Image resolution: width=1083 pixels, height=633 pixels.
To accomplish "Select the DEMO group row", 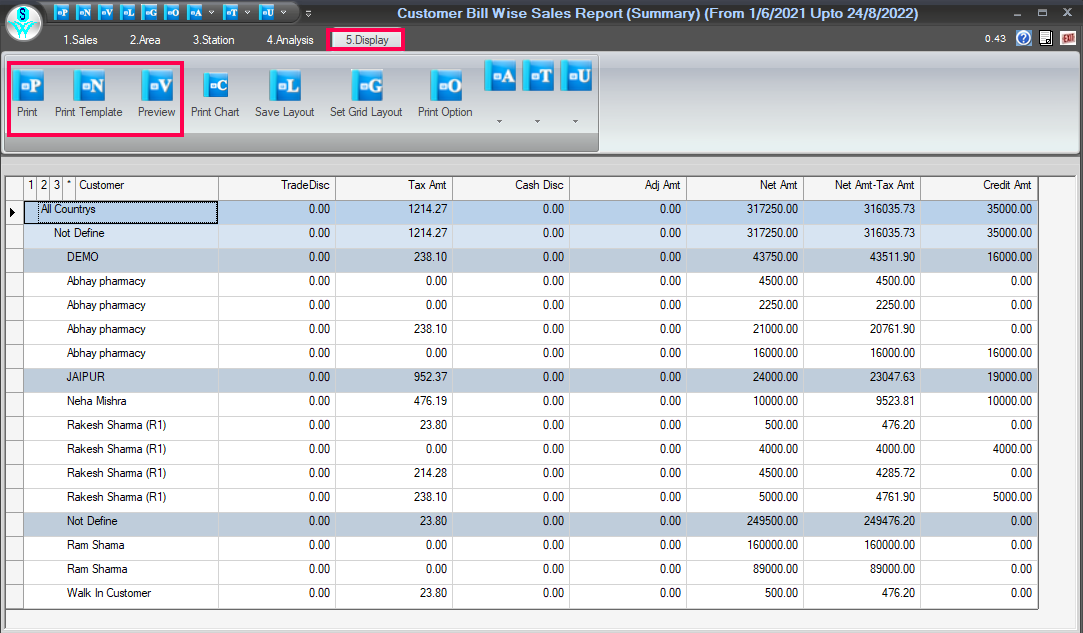I will [x=530, y=261].
